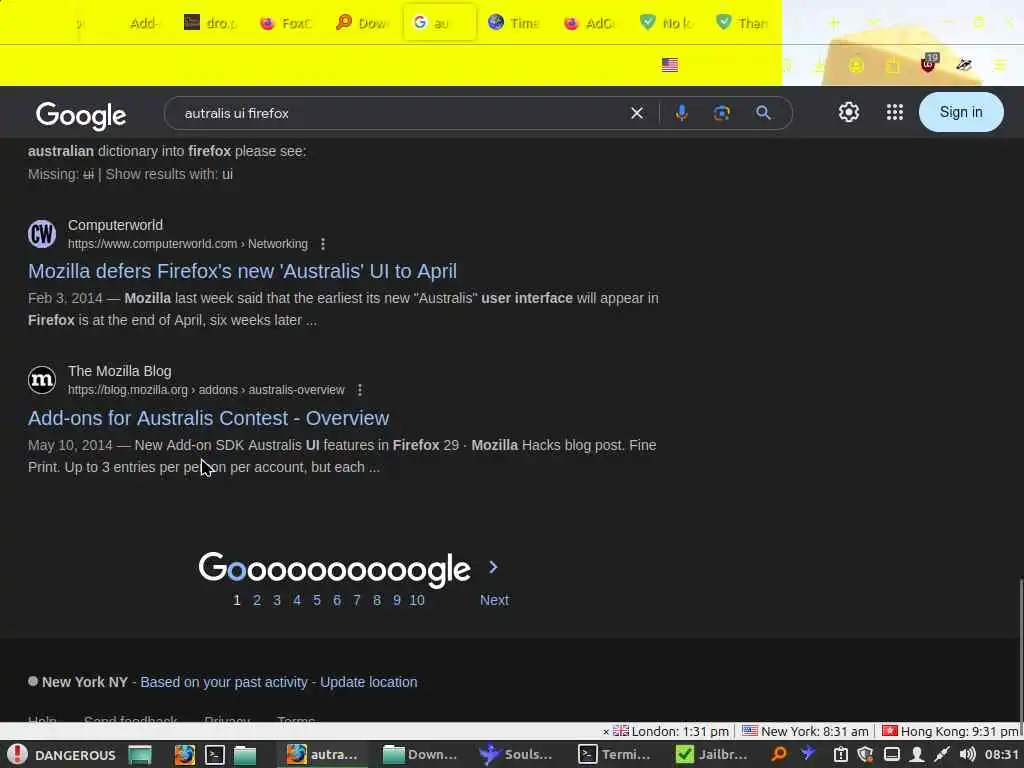Open Mozilla defers Firefox's Australis UI result
The height and width of the screenshot is (768, 1024).
click(242, 271)
